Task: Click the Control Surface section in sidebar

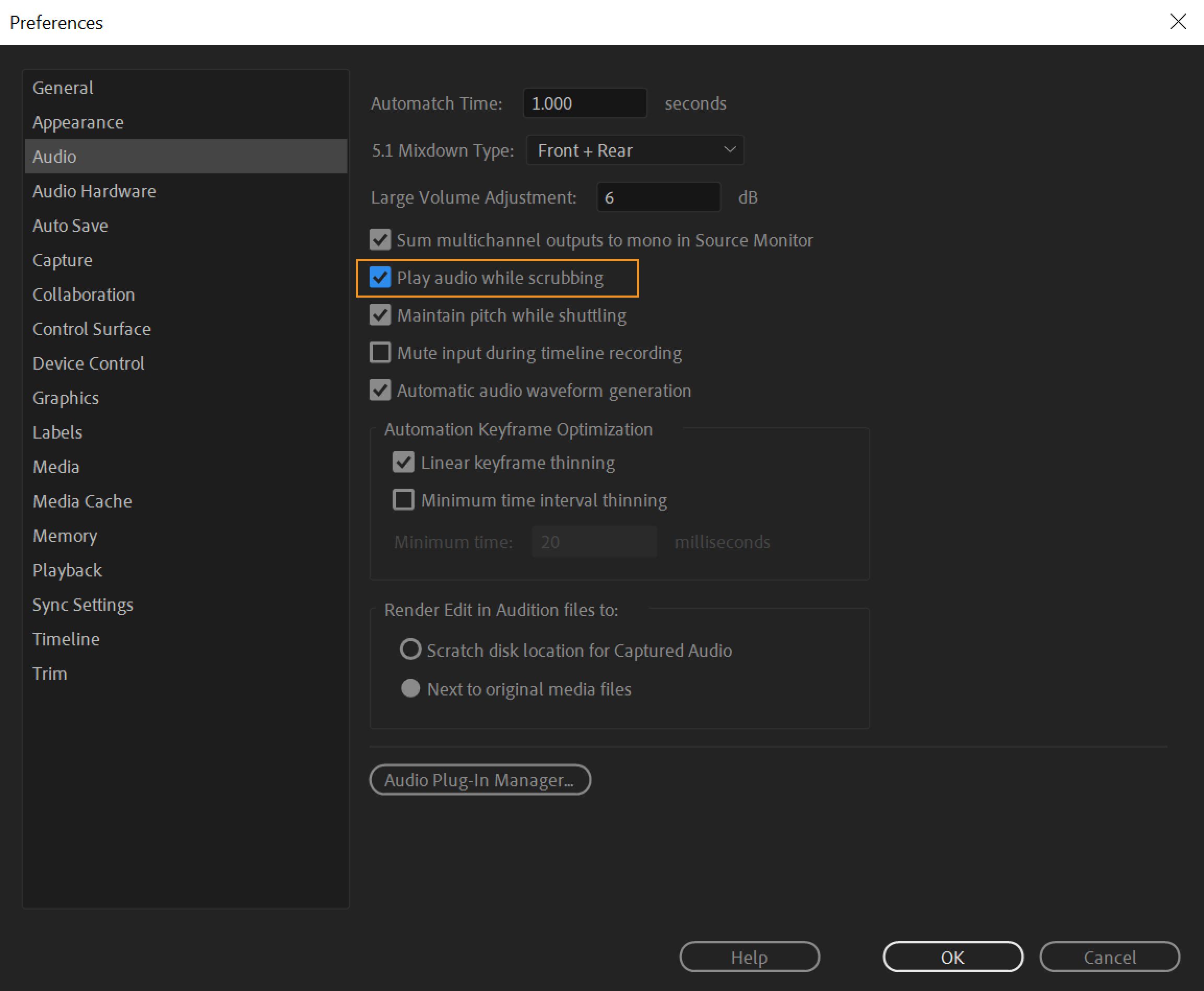Action: tap(92, 329)
